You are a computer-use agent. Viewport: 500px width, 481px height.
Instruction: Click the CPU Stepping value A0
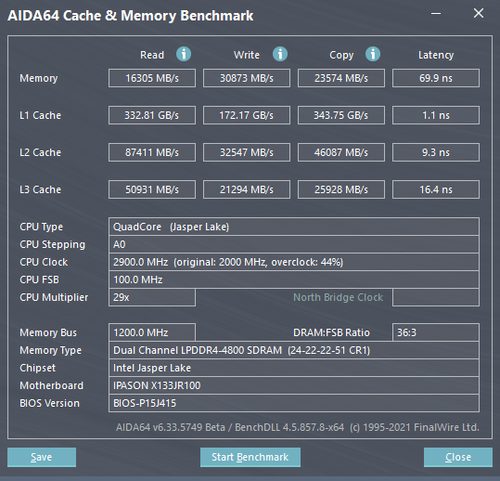pyautogui.click(x=294, y=244)
